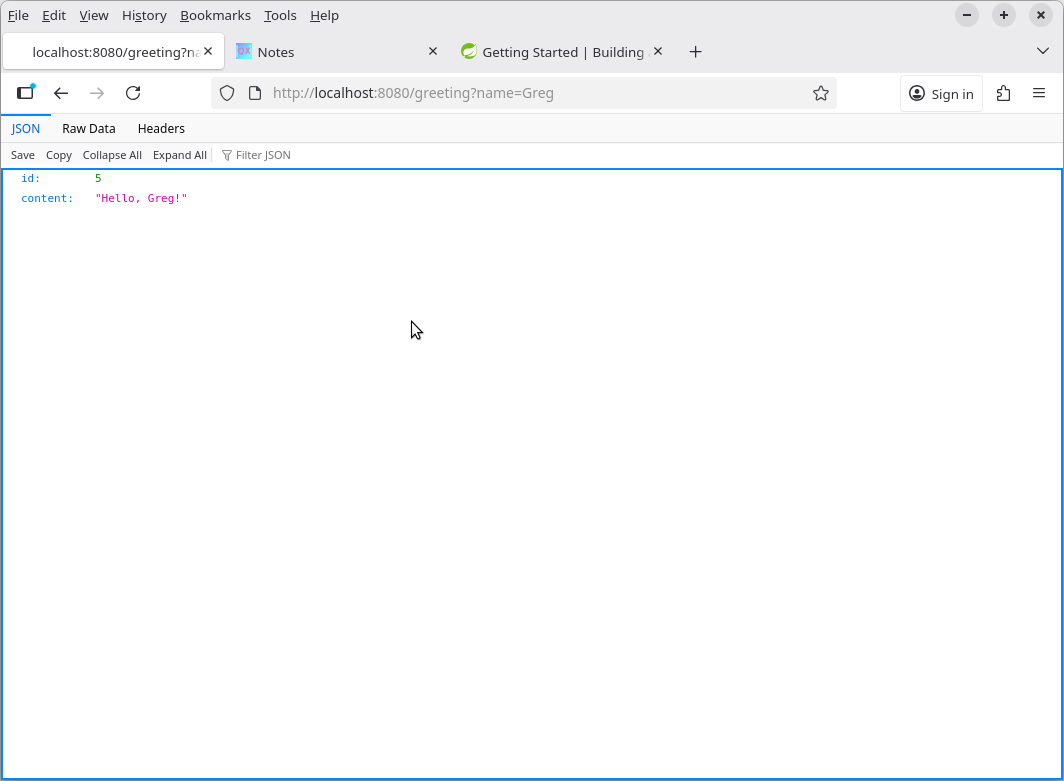
Task: Open a new tab with plus button
Action: pyautogui.click(x=695, y=52)
